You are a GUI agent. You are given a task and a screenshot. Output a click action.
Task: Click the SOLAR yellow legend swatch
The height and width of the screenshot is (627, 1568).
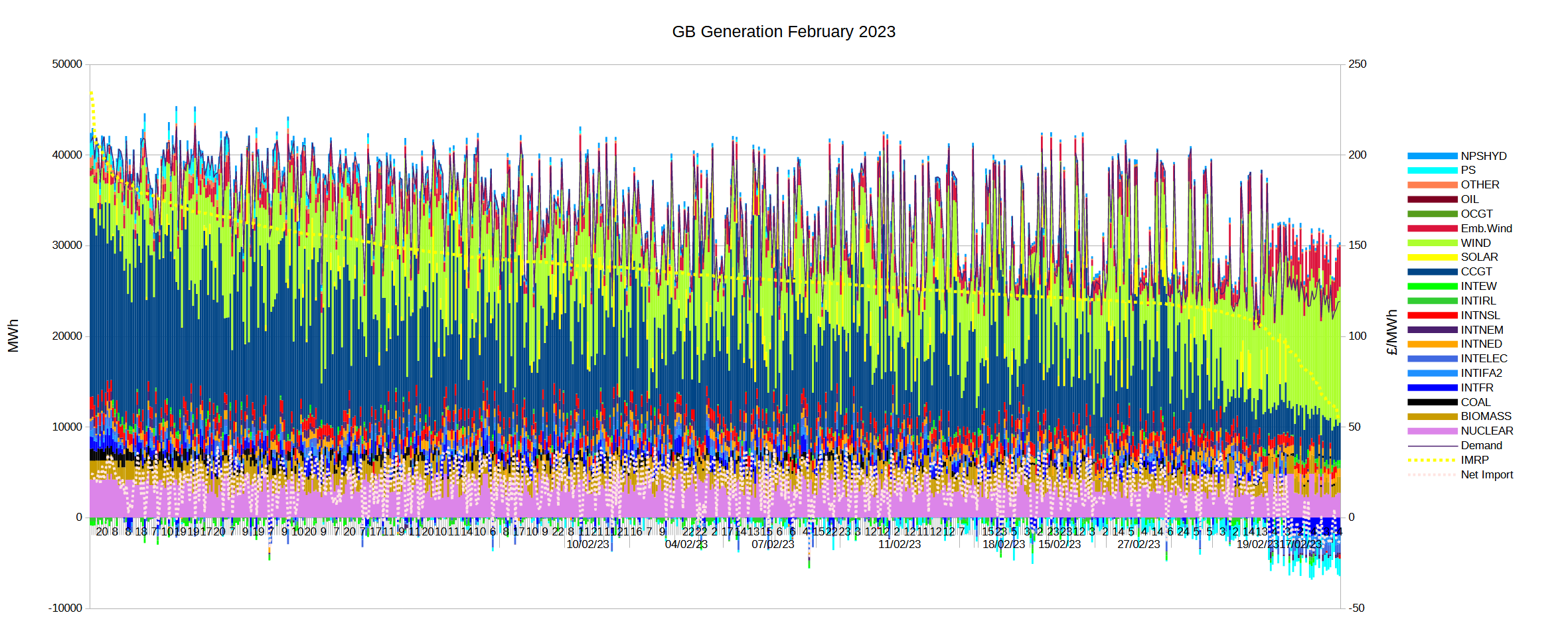pos(1432,257)
